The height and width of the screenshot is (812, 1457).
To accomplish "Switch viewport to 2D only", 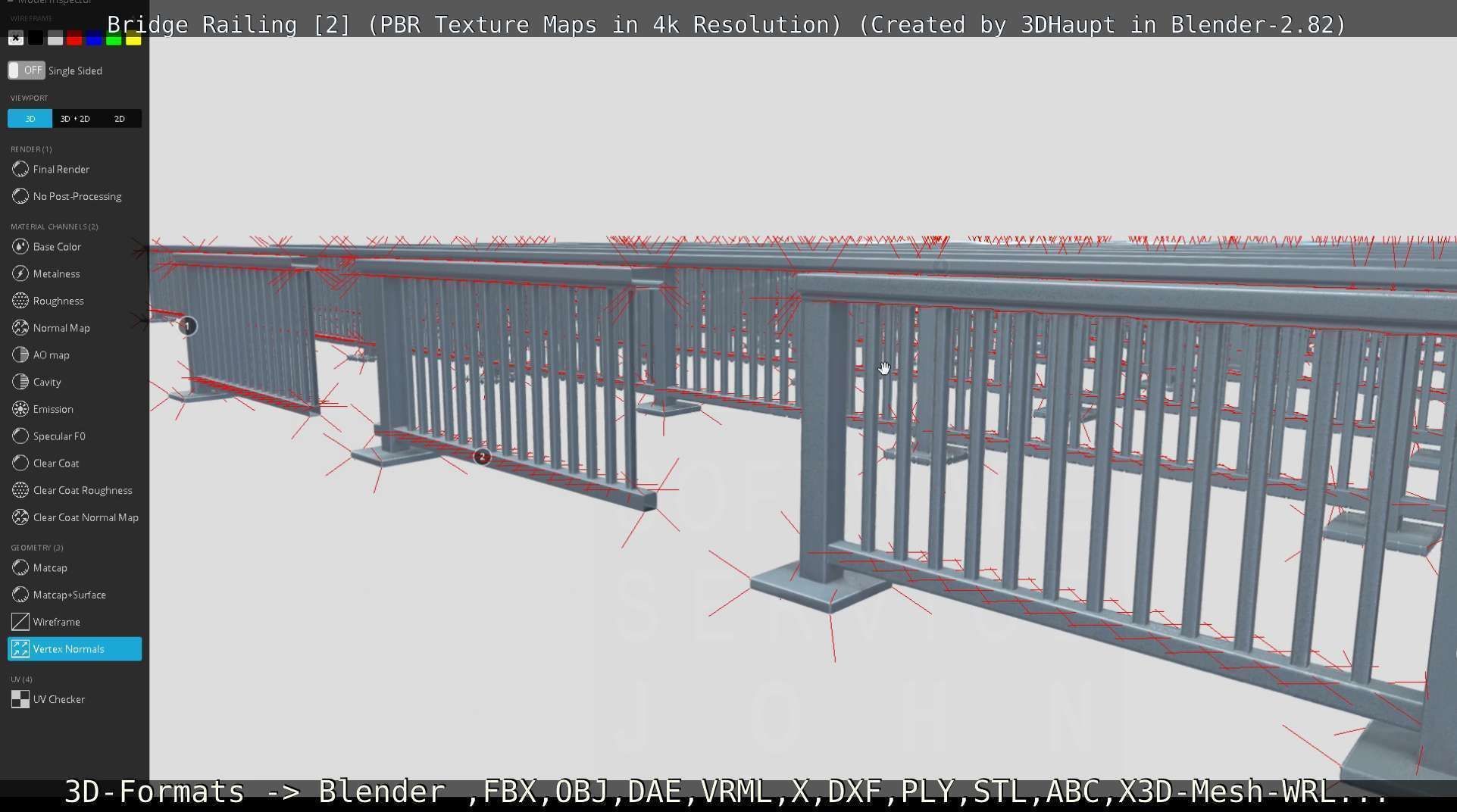I will (120, 119).
